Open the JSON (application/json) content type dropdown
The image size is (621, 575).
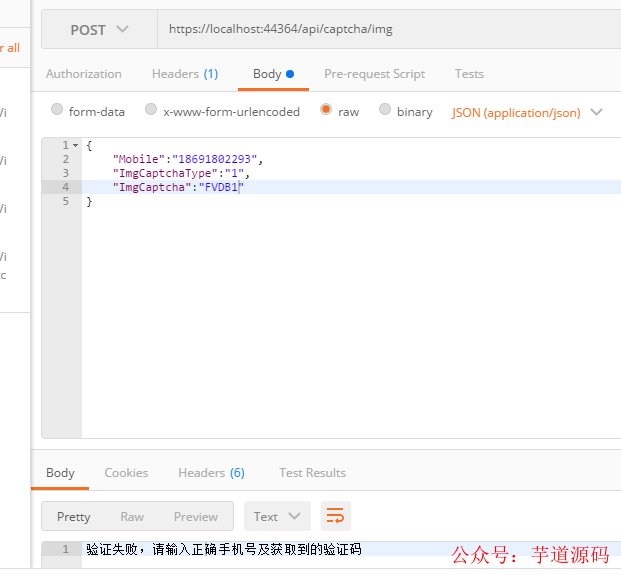[x=527, y=113]
